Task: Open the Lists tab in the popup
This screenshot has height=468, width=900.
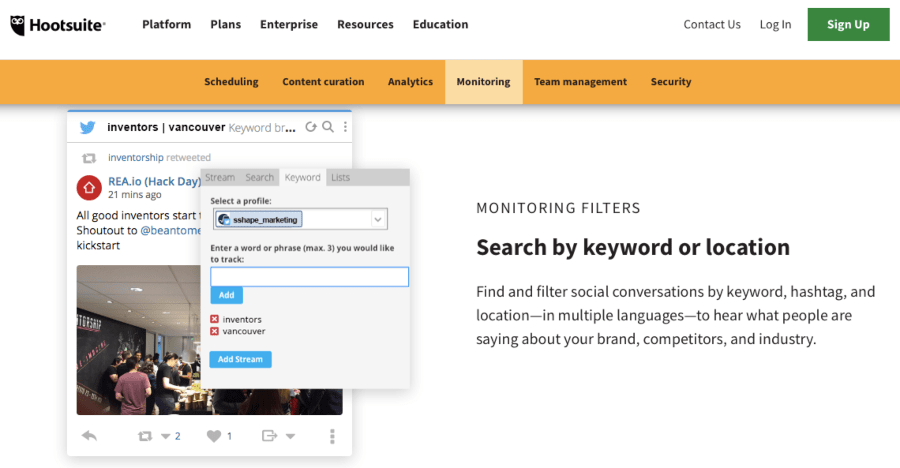Action: (x=340, y=178)
